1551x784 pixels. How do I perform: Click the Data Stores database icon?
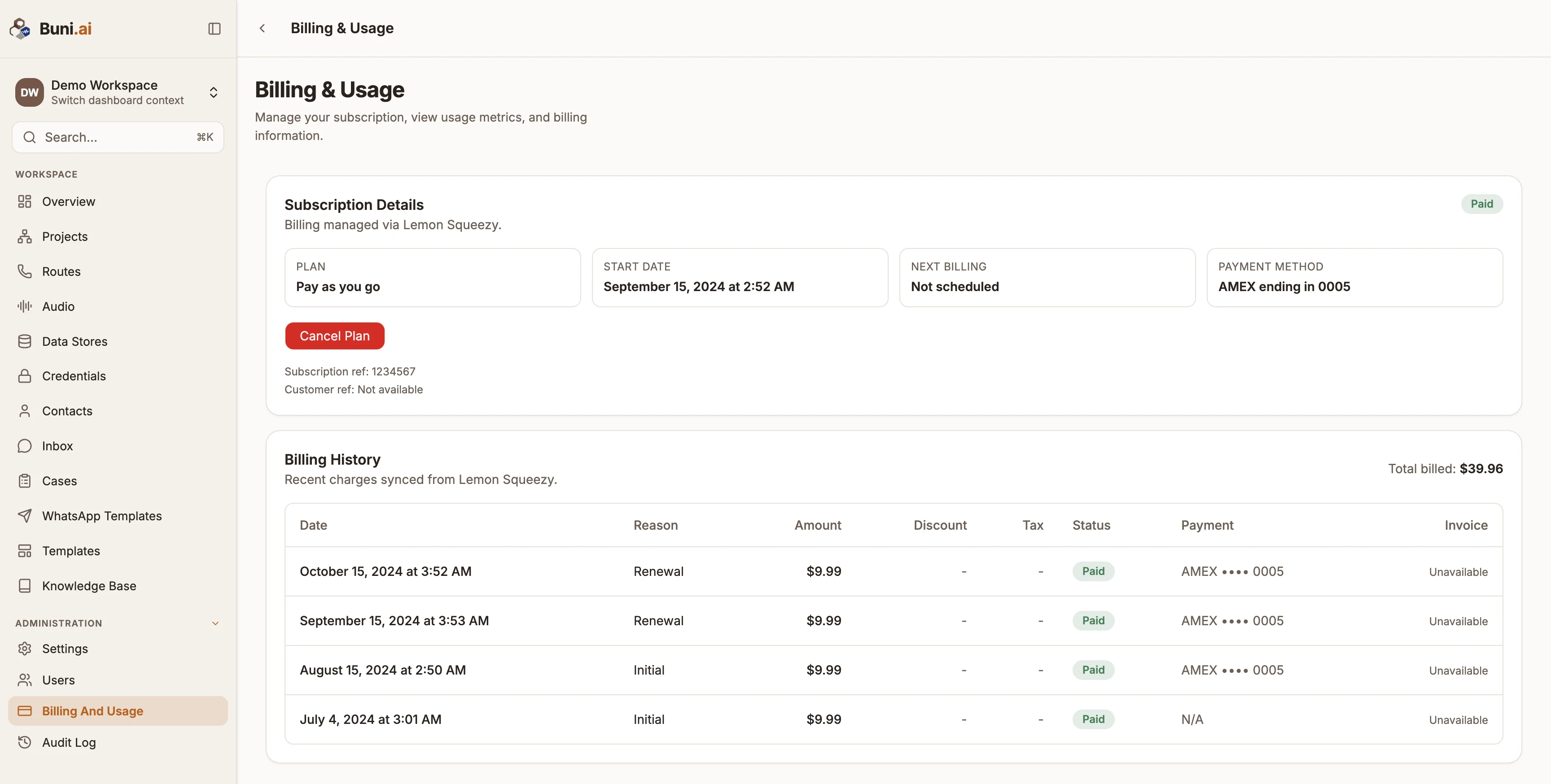pyautogui.click(x=25, y=341)
